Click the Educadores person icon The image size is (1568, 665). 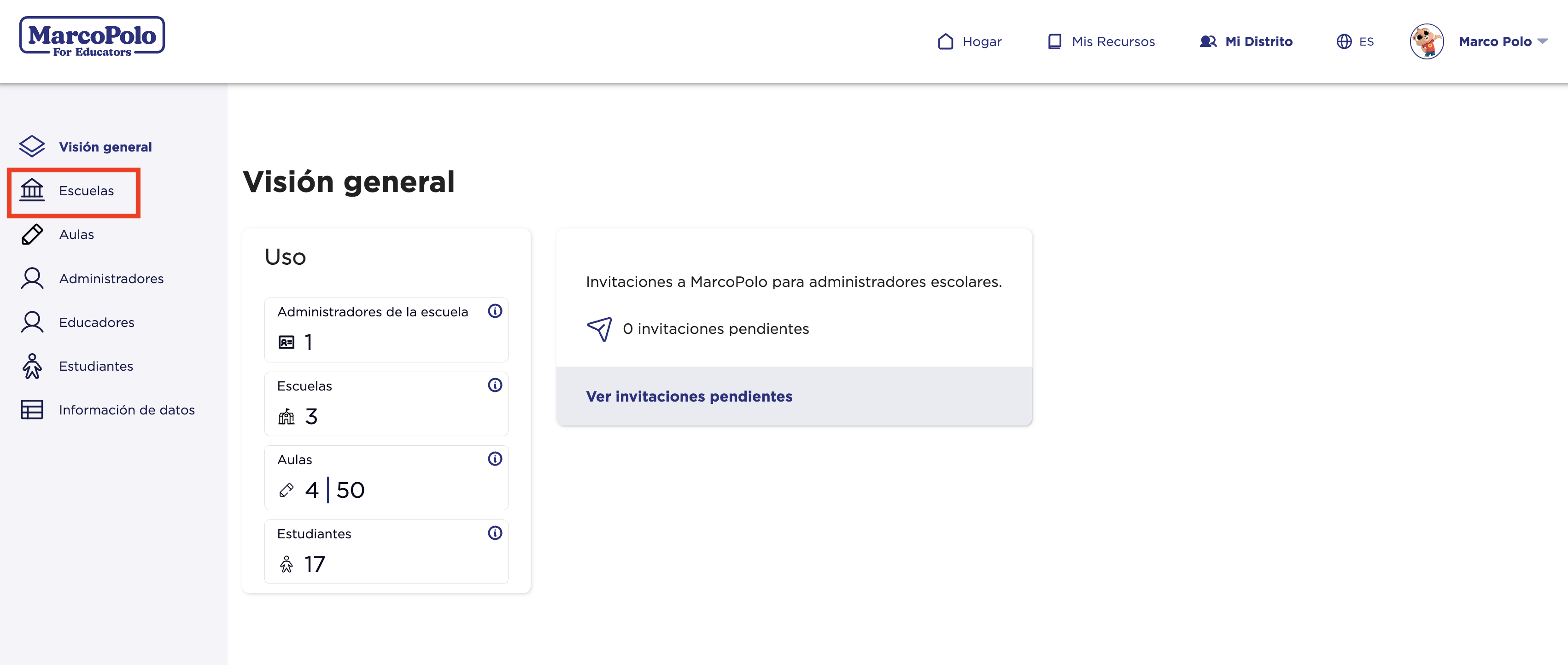pyautogui.click(x=32, y=322)
